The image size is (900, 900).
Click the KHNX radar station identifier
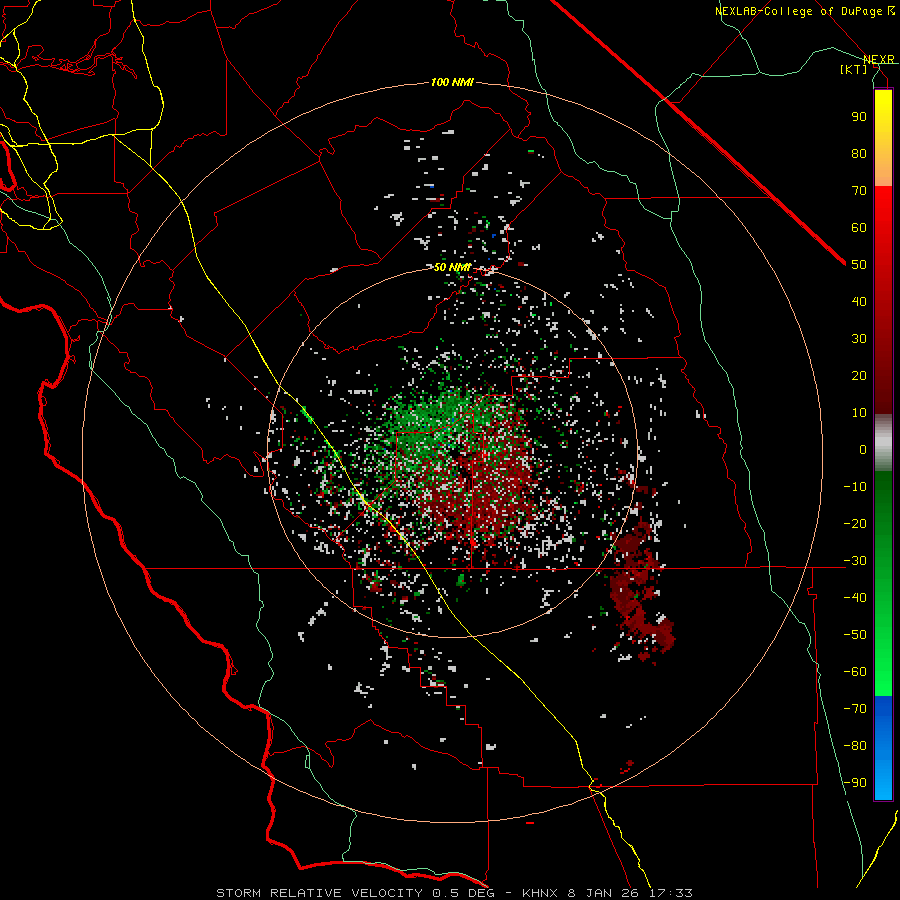click(x=543, y=893)
